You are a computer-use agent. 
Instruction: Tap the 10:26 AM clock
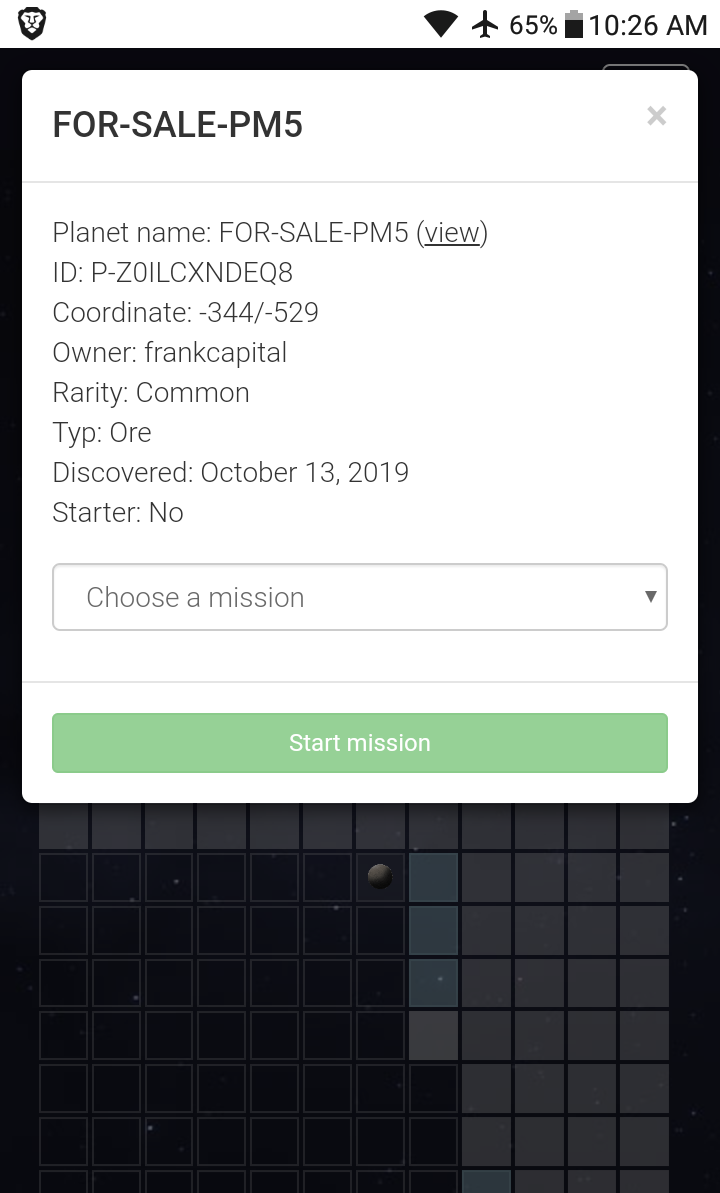click(648, 24)
